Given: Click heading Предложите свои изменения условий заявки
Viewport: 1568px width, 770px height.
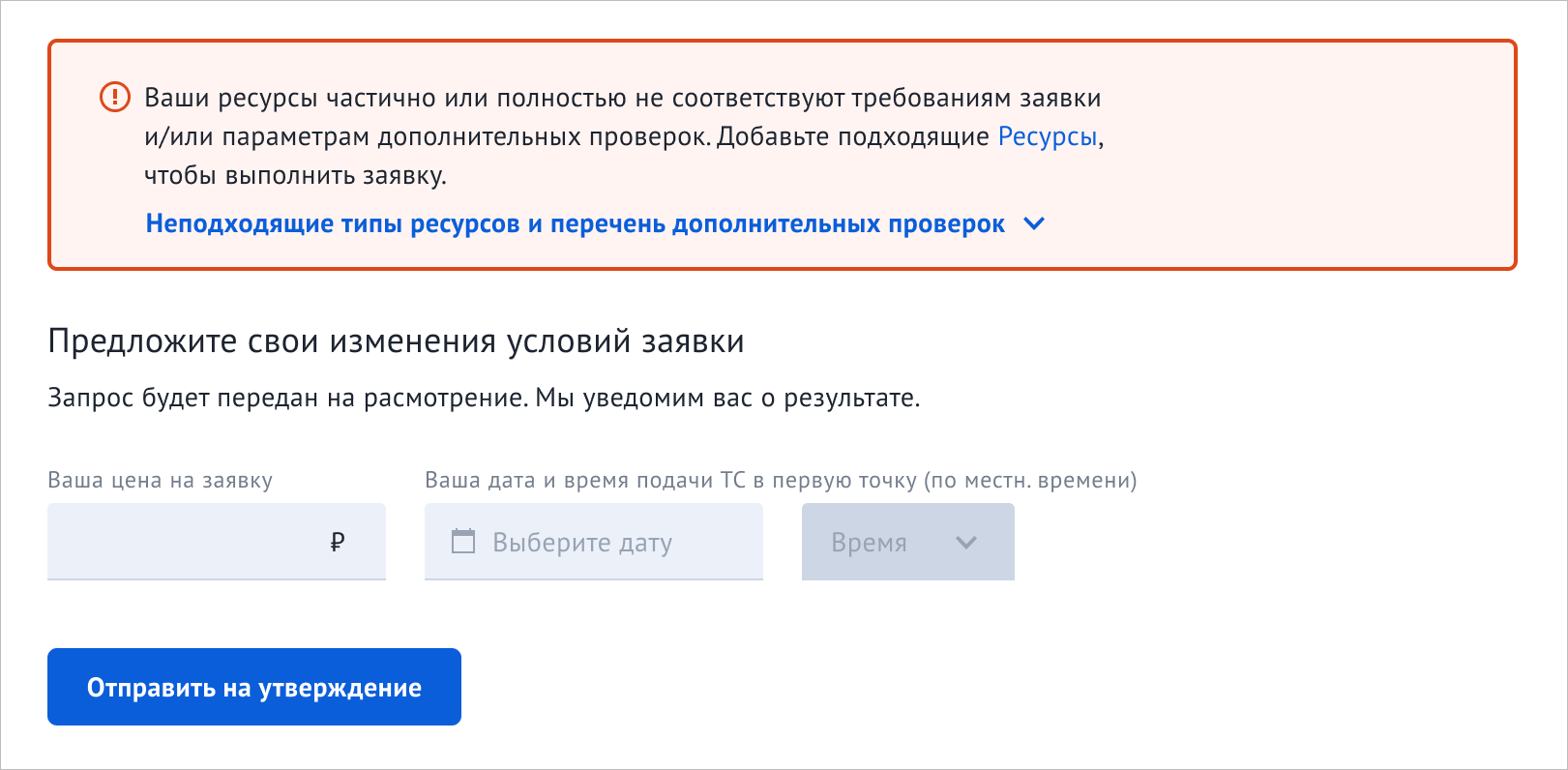Looking at the screenshot, I should point(397,341).
